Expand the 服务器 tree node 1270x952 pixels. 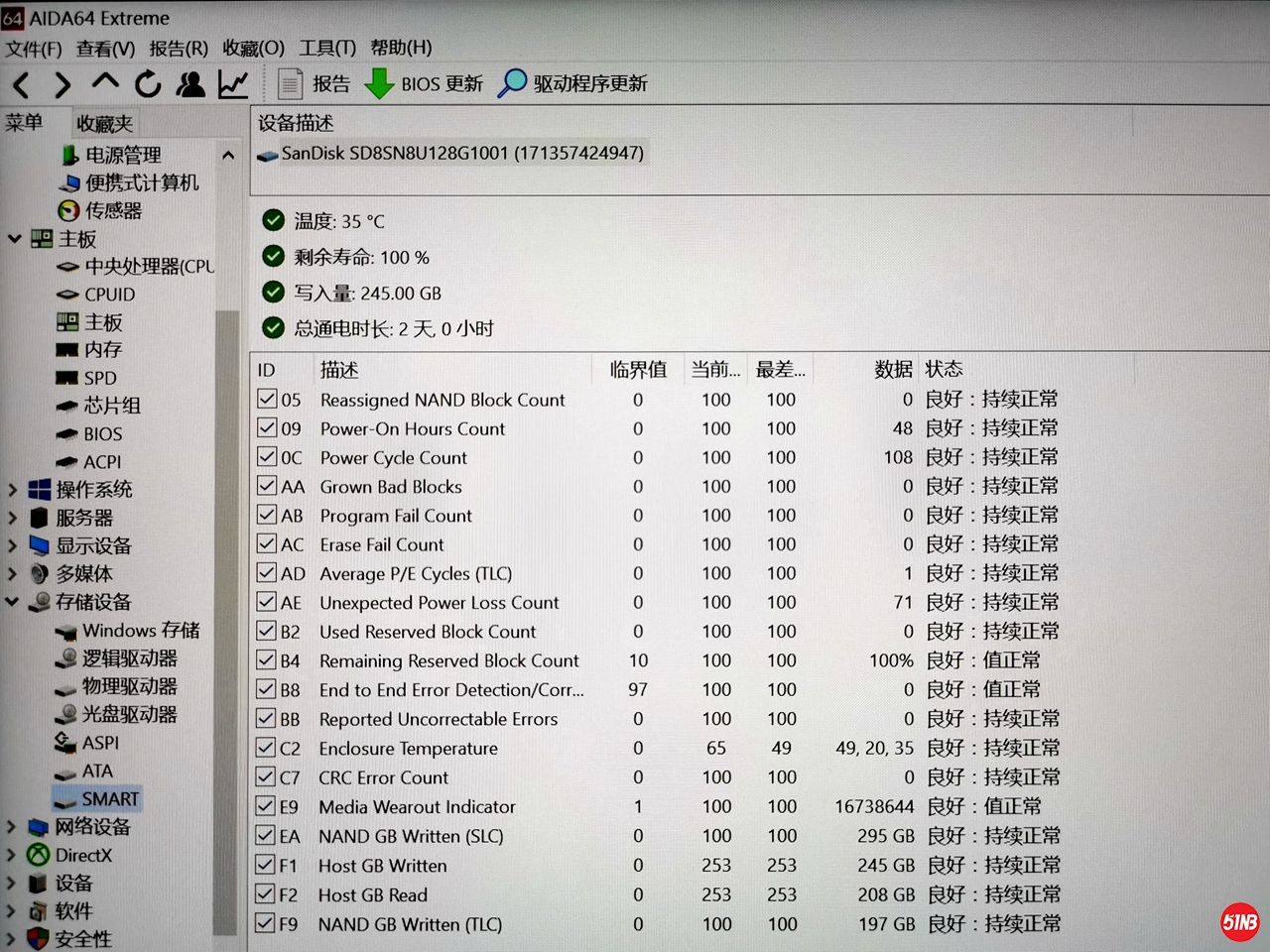pyautogui.click(x=13, y=518)
